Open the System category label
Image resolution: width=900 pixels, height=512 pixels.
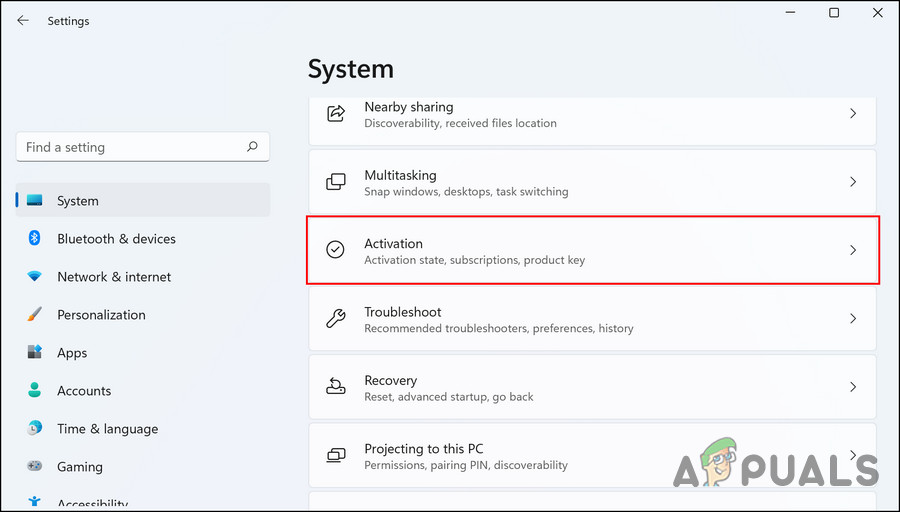pos(77,201)
